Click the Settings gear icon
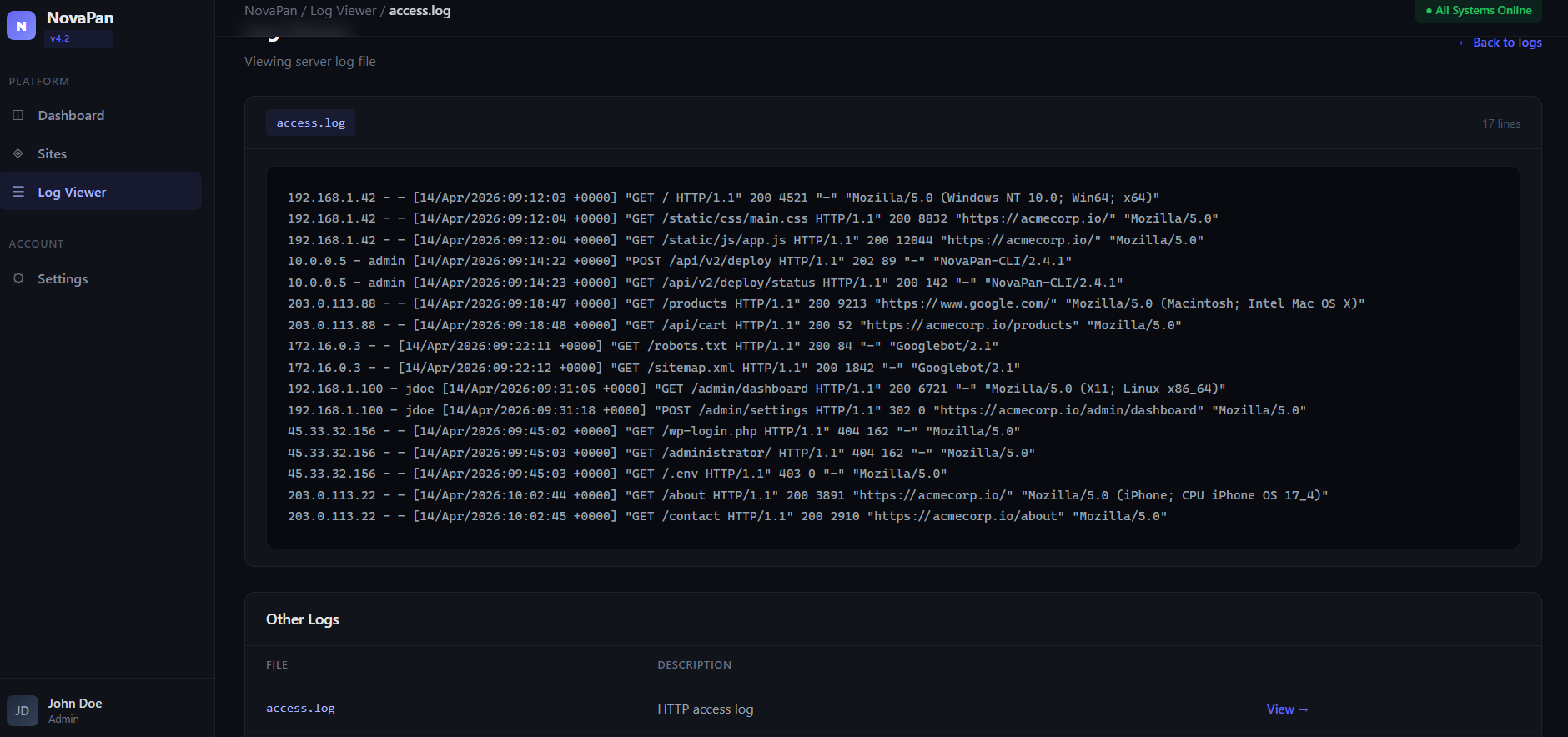The width and height of the screenshot is (1568, 737). click(18, 278)
